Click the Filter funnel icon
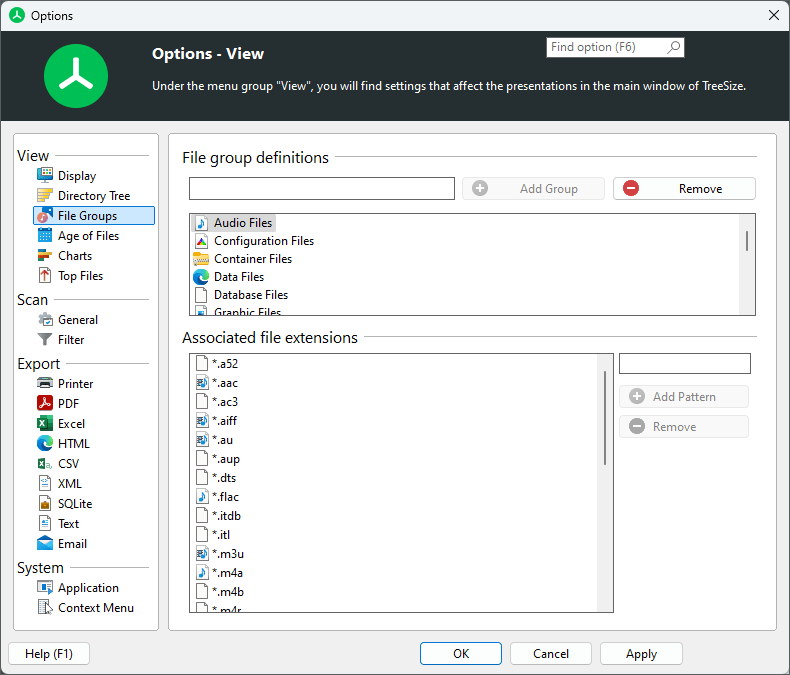The image size is (790, 675). coord(45,340)
